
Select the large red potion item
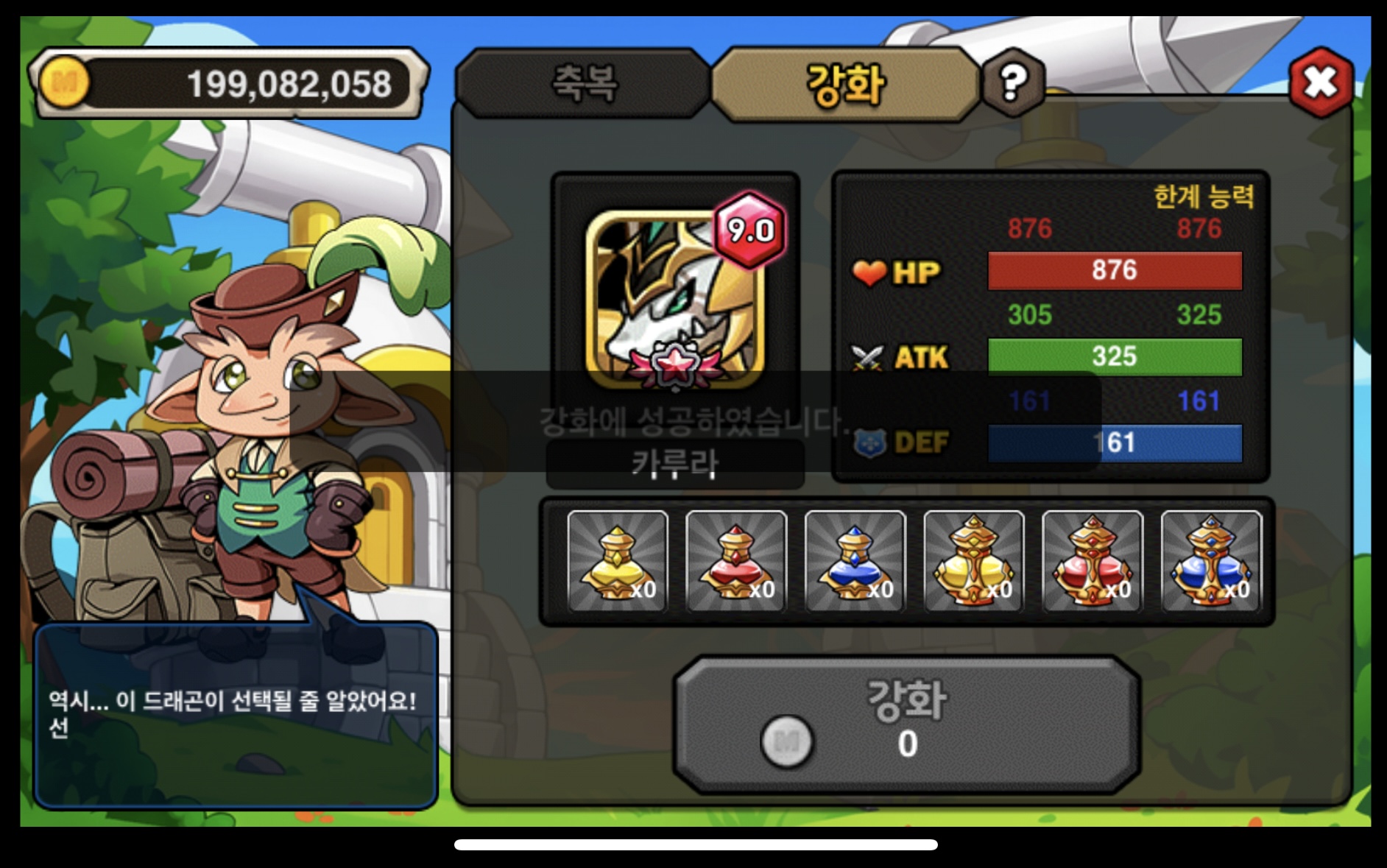(1093, 561)
